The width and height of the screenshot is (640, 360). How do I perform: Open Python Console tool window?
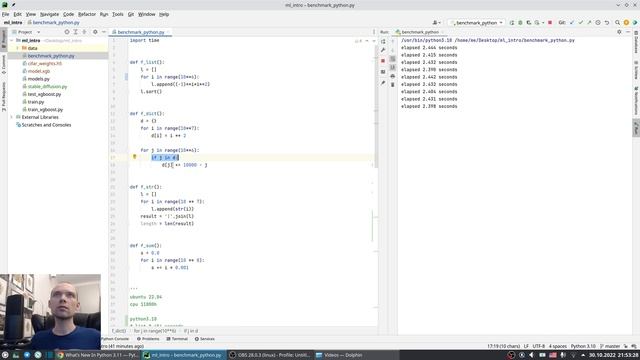pos(115,339)
